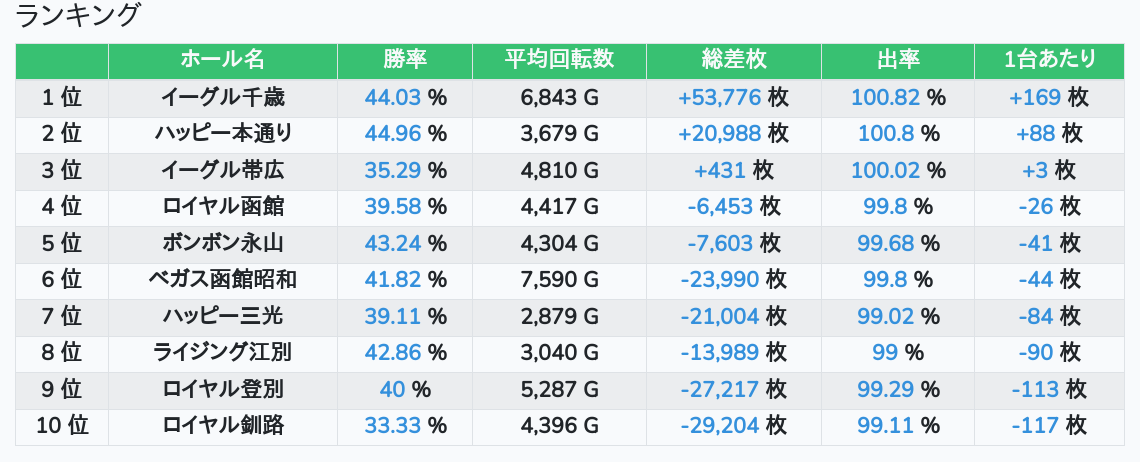Viewport: 1140px width, 462px height.
Task: Click the 35.29 win rate link
Action: pyautogui.click(x=393, y=170)
